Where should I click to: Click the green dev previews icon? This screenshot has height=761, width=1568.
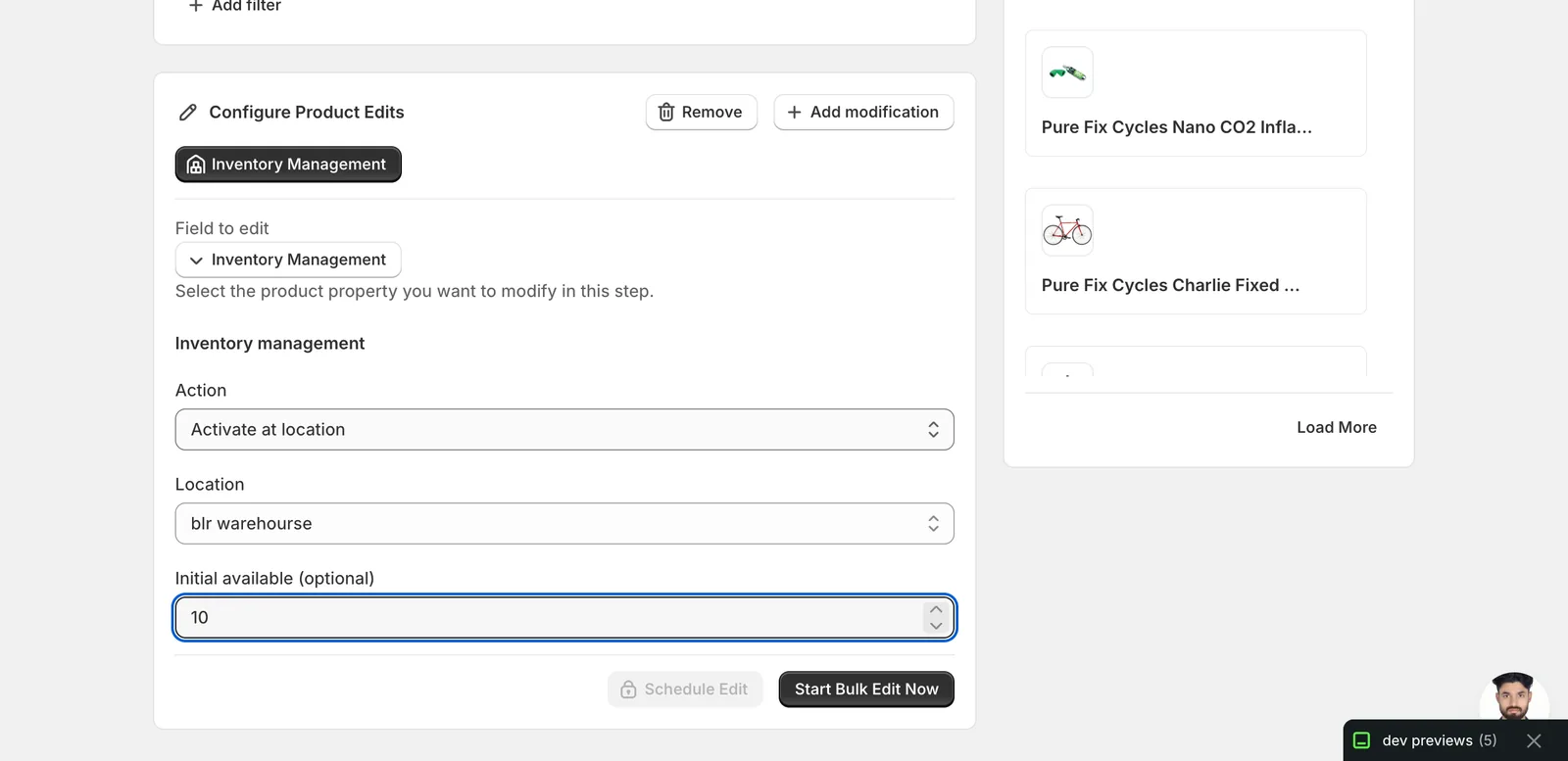click(1361, 740)
